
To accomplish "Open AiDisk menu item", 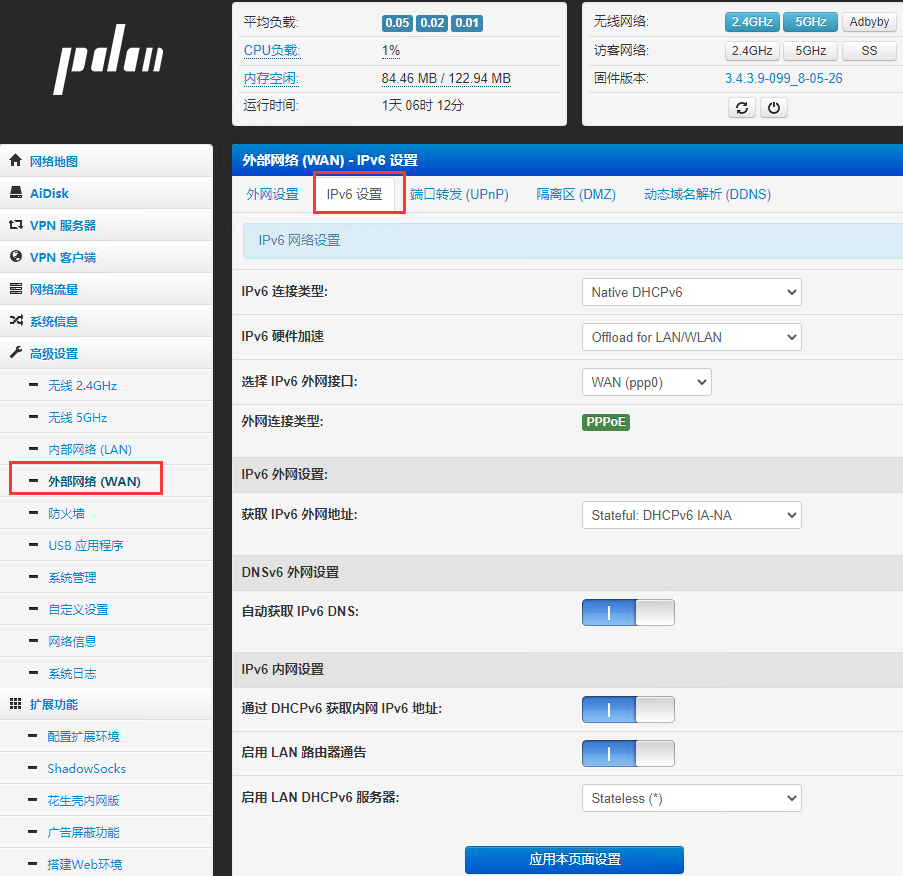I will [106, 193].
